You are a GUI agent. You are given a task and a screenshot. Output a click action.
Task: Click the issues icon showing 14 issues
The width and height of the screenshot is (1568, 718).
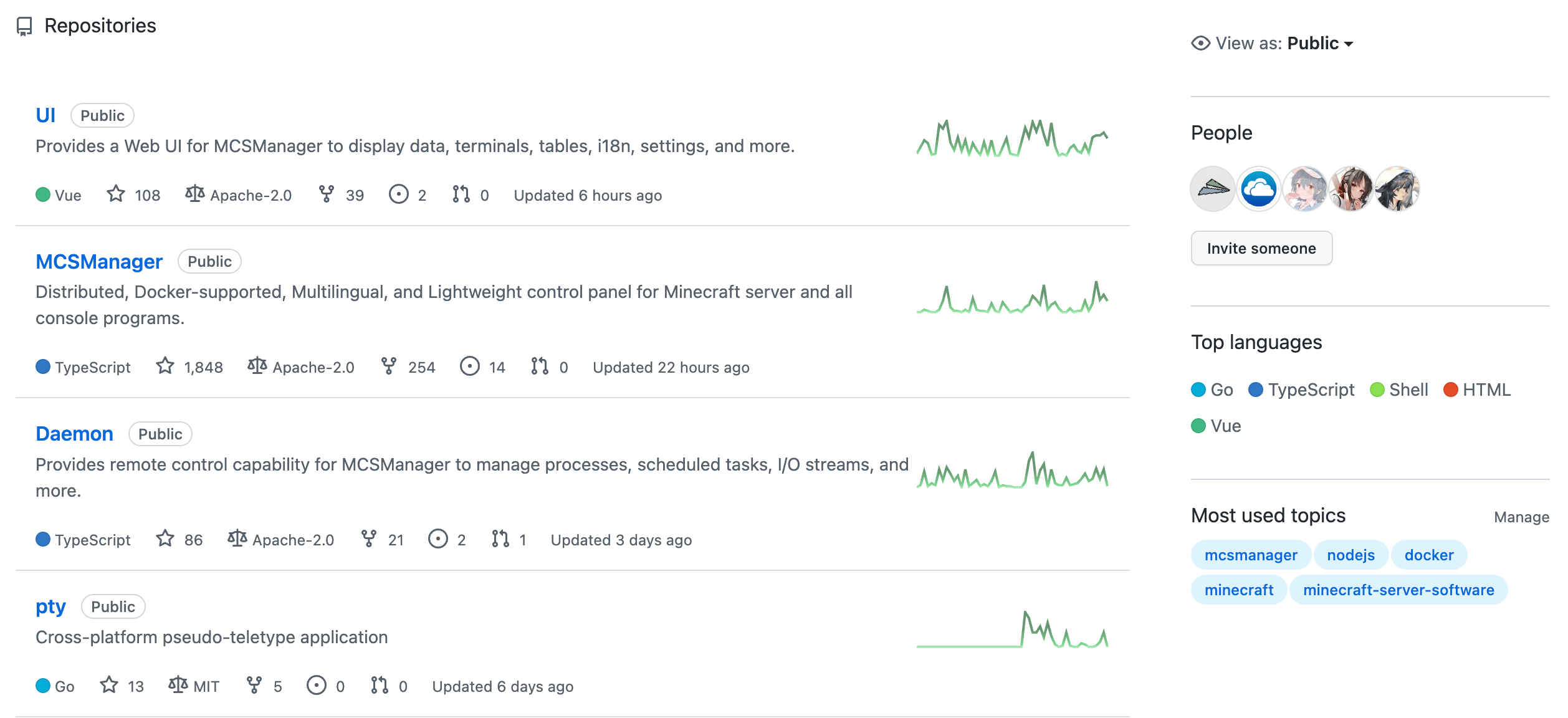click(470, 366)
